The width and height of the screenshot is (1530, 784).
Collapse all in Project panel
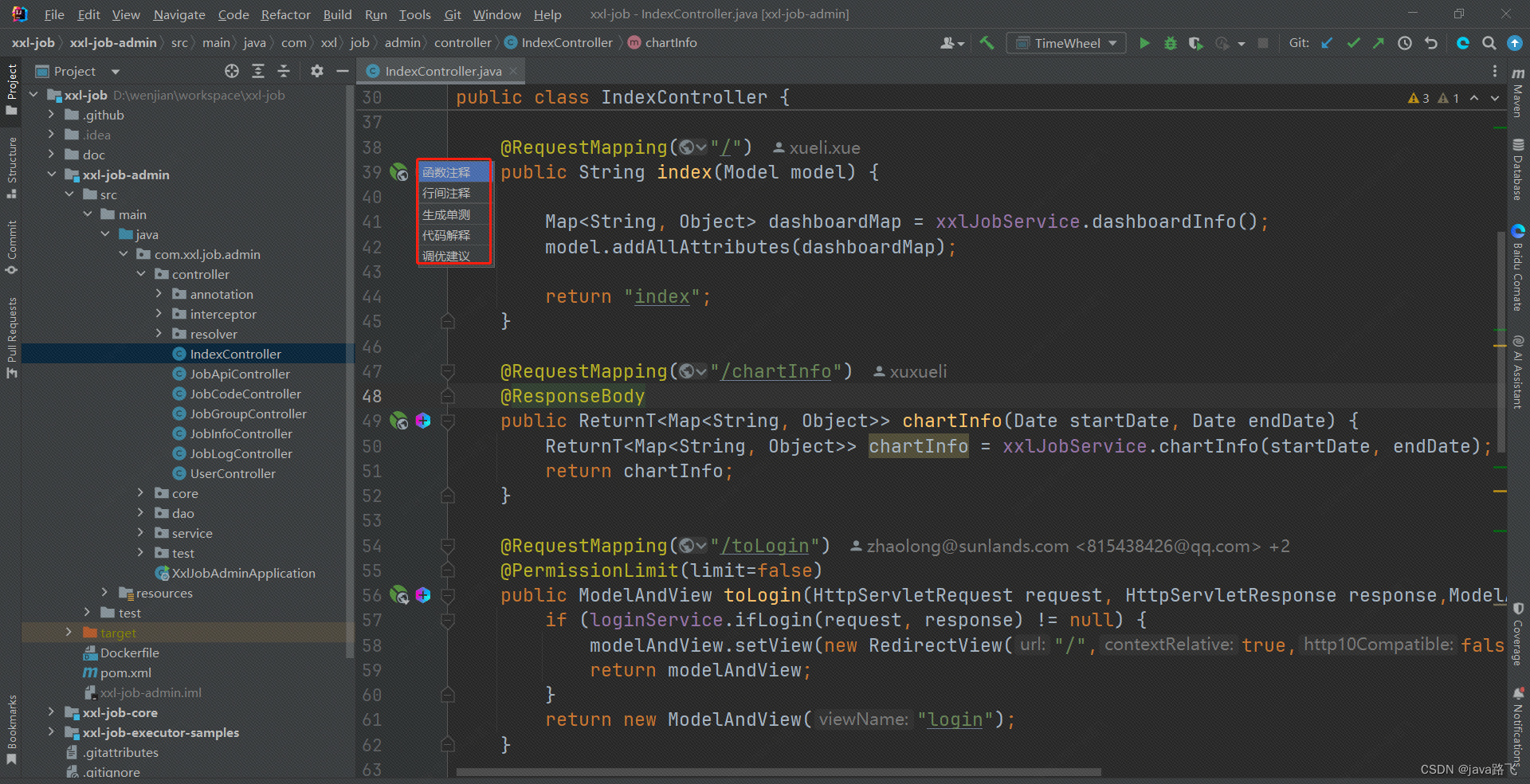point(284,71)
